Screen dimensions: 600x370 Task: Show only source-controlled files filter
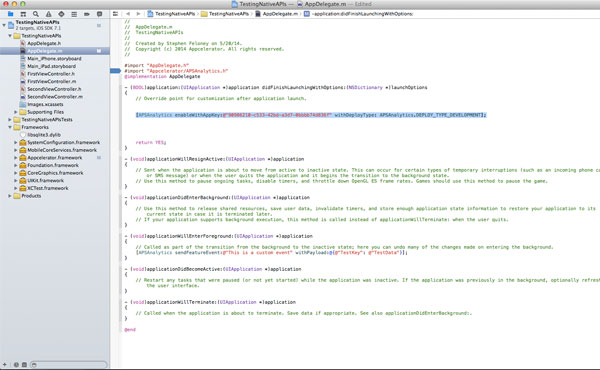pyautogui.click(x=24, y=365)
